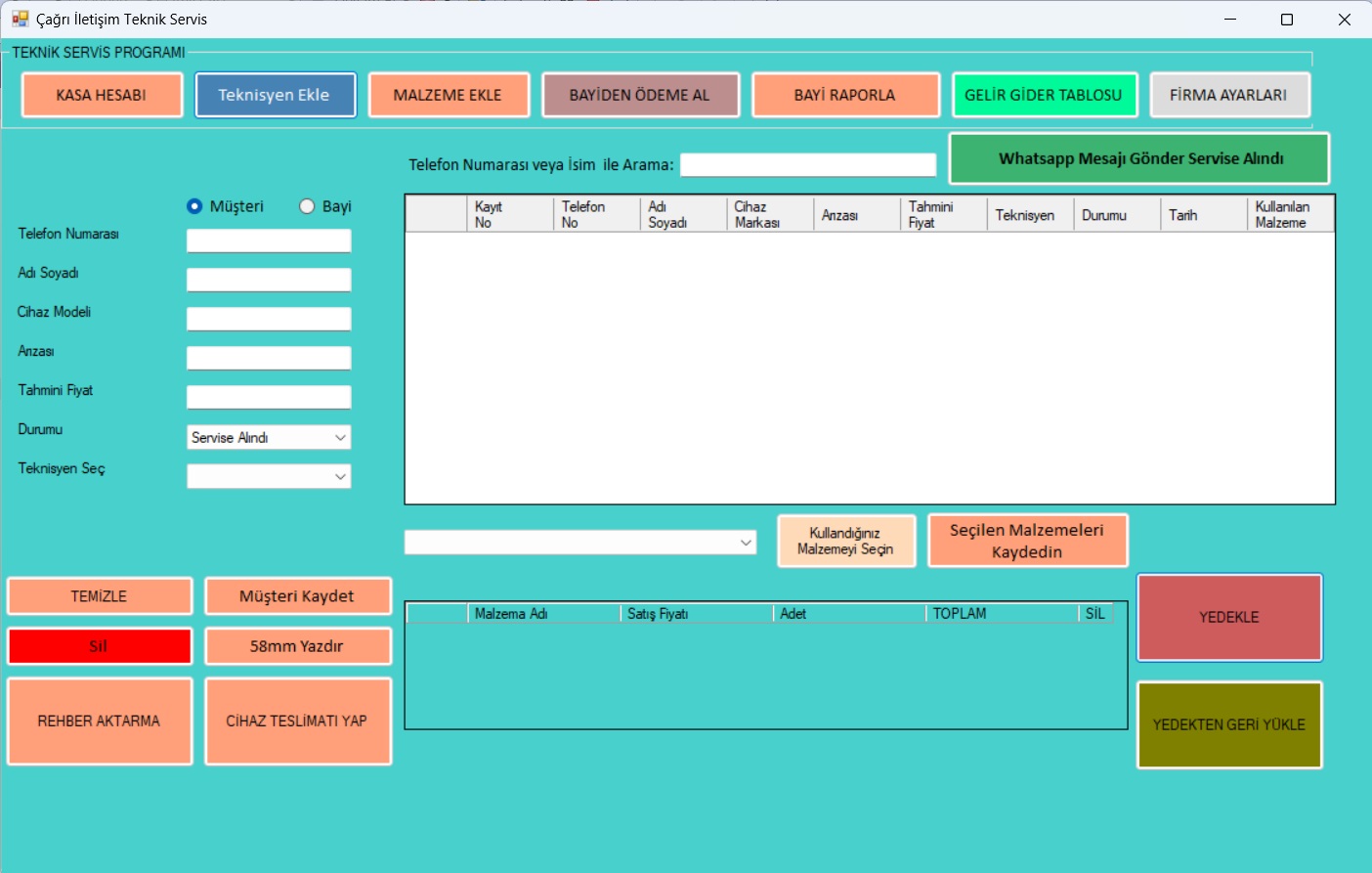This screenshot has height=873, width=1372.
Task: Open MALZEME EKLE form
Action: 448,95
